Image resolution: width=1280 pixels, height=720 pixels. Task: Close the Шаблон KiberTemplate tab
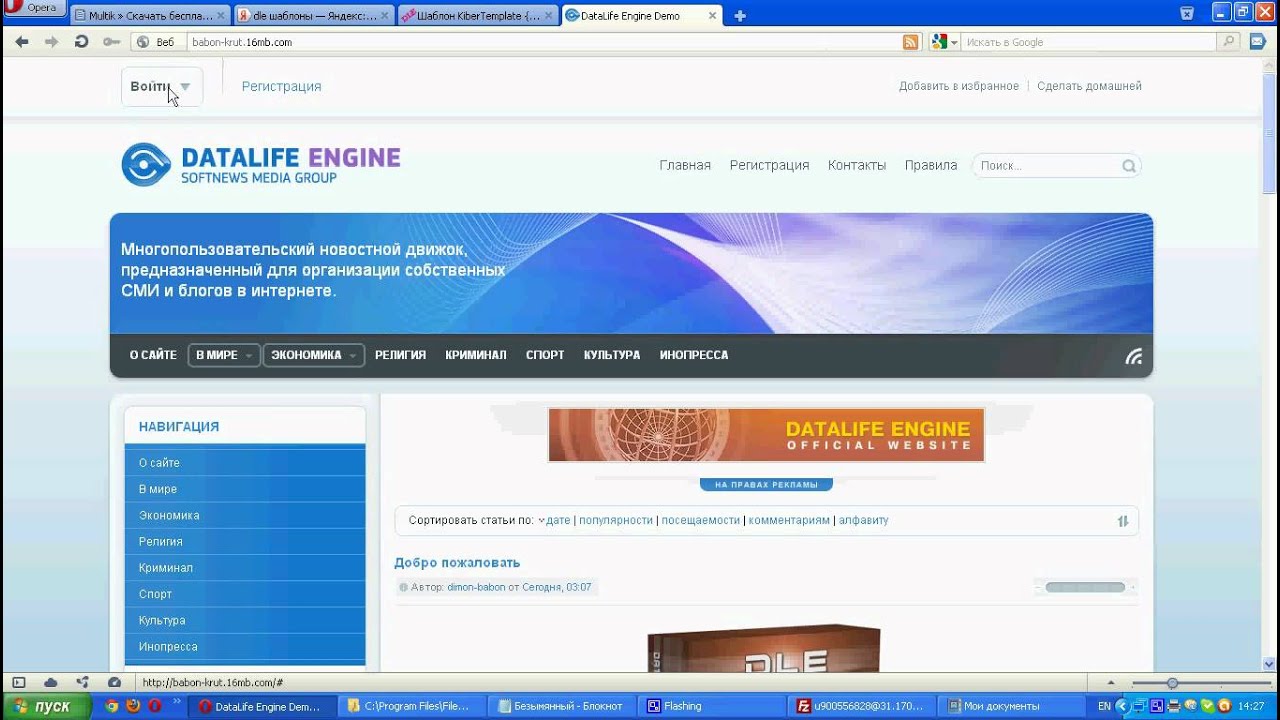click(x=549, y=16)
